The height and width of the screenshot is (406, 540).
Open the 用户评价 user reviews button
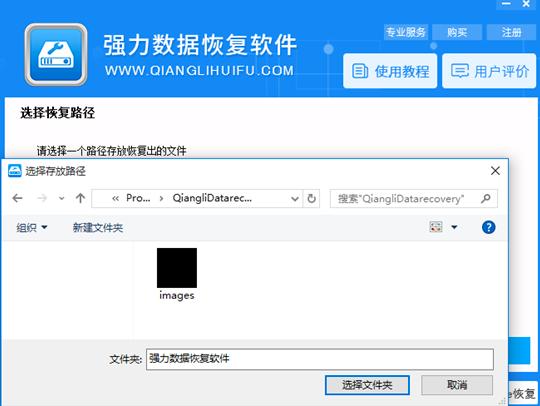click(x=489, y=71)
